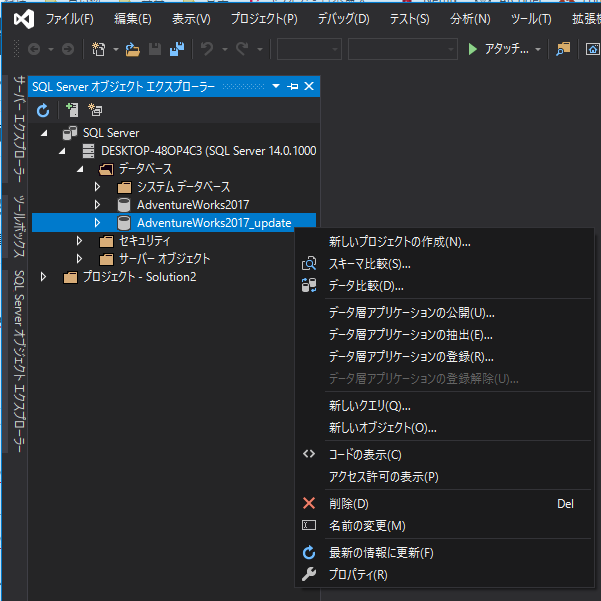Viewport: 601px width, 601px height.
Task: Collapse the SQL Server root node
Action: pyautogui.click(x=44, y=133)
